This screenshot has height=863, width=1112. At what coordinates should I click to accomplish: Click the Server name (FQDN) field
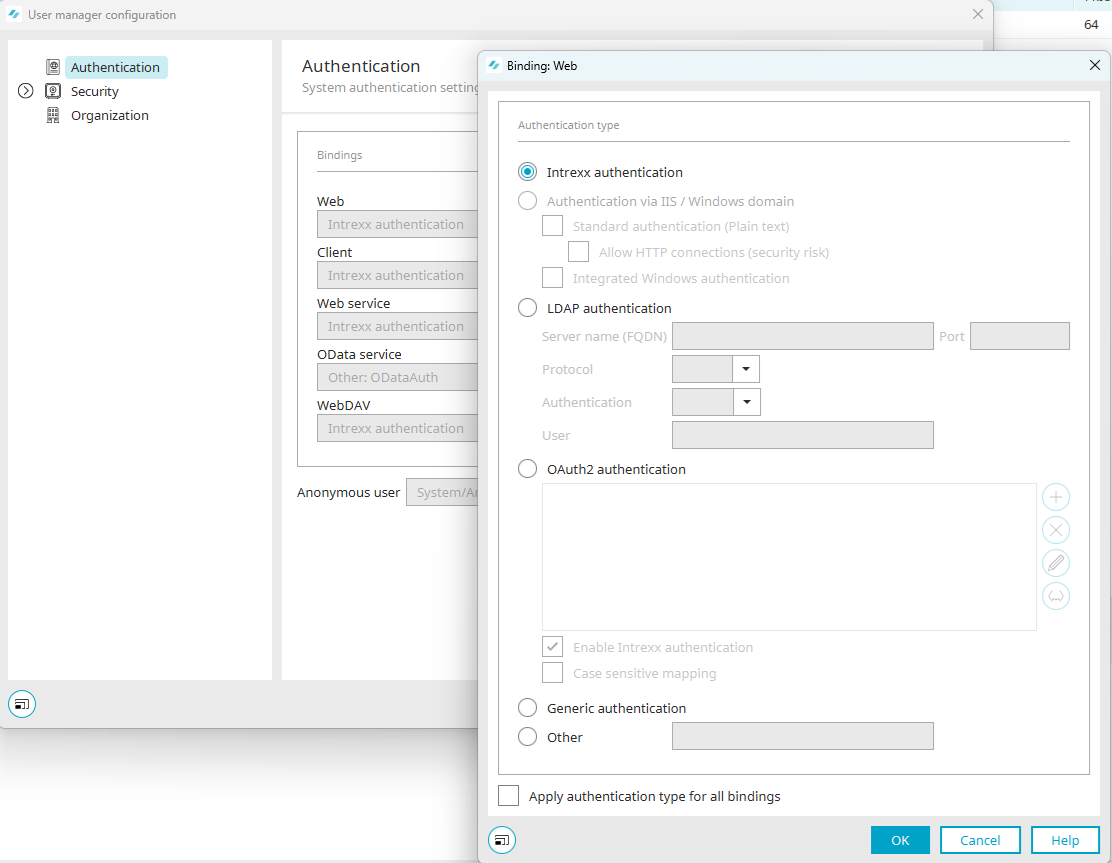(x=803, y=336)
